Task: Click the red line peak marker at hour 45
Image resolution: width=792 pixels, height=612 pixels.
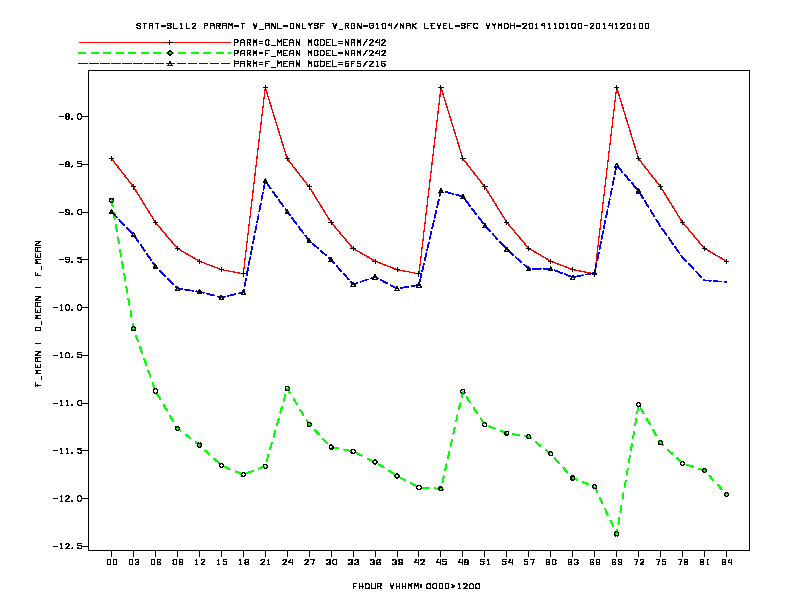Action: click(x=441, y=88)
